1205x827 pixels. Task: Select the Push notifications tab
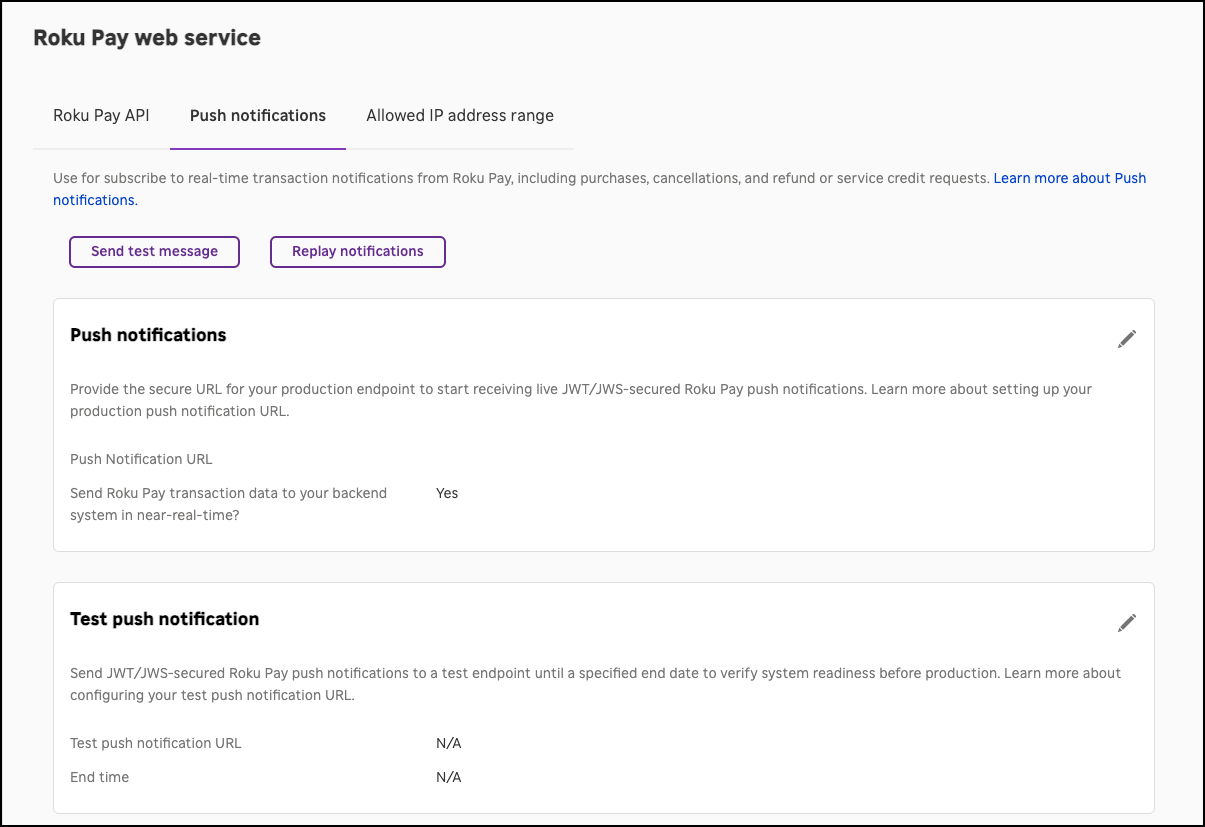tap(257, 115)
